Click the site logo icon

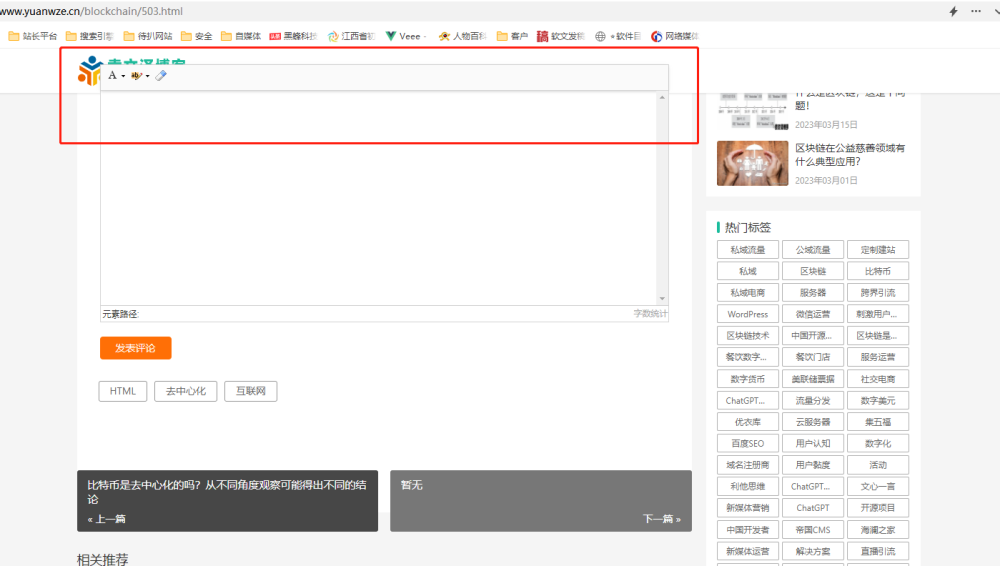pos(89,70)
